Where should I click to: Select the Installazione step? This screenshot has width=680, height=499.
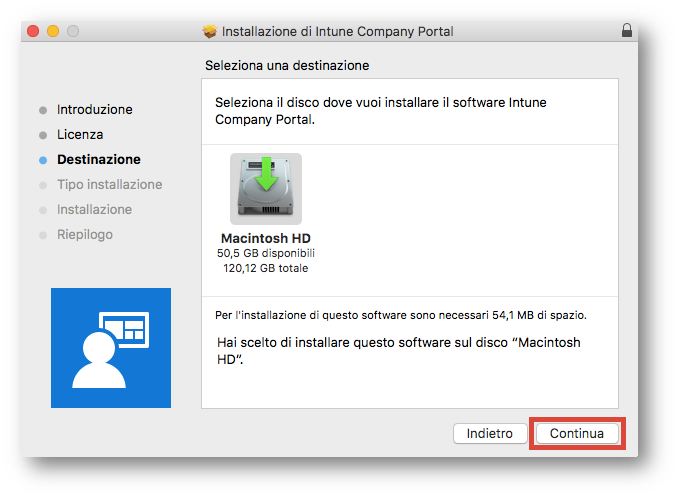click(x=95, y=210)
